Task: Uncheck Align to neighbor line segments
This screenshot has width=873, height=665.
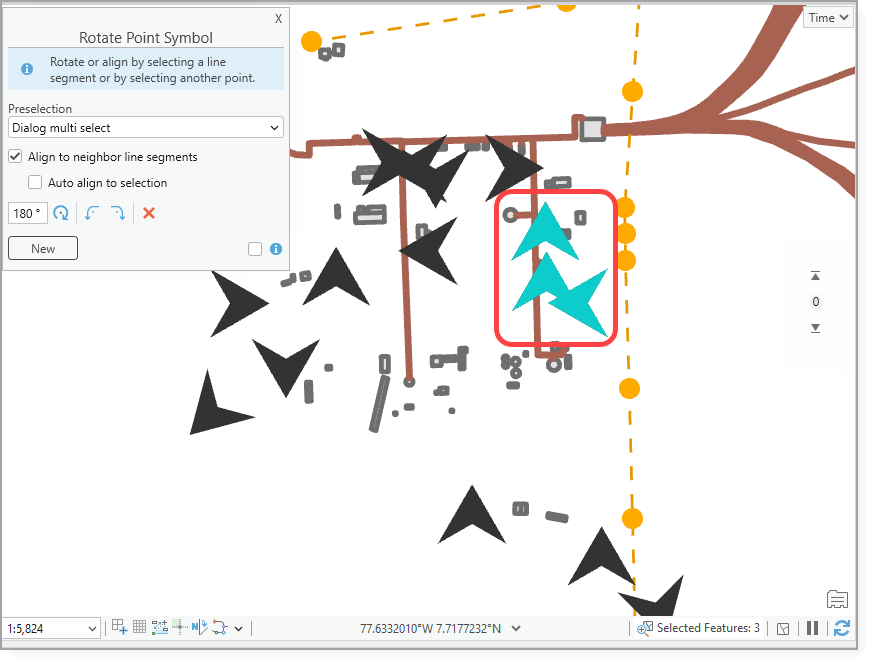Action: [15, 157]
